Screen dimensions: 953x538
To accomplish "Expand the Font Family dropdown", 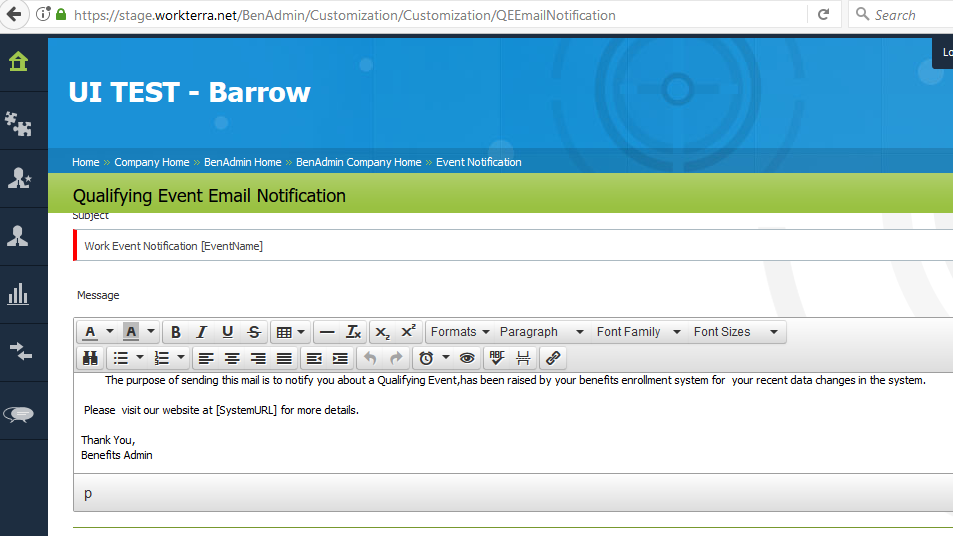I will 638,332.
